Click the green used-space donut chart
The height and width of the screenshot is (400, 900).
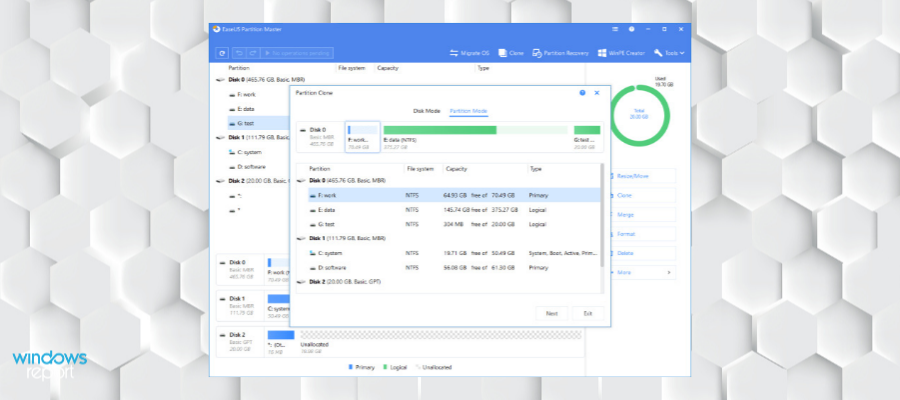tap(641, 115)
